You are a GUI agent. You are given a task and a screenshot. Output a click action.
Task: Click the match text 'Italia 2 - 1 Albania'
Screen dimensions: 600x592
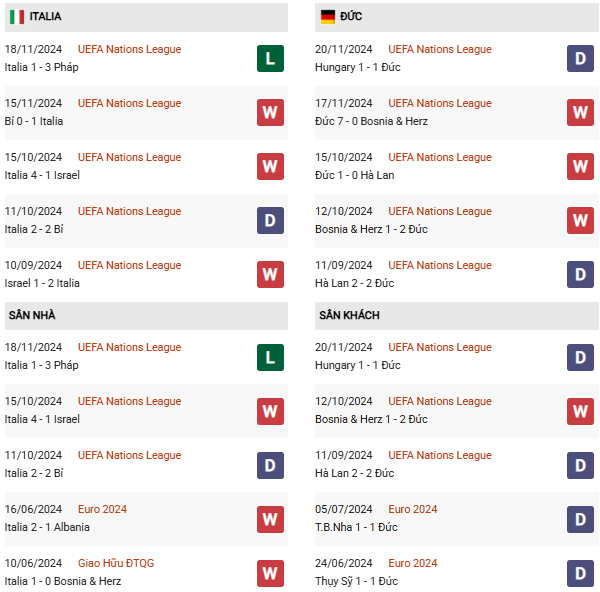click(47, 527)
